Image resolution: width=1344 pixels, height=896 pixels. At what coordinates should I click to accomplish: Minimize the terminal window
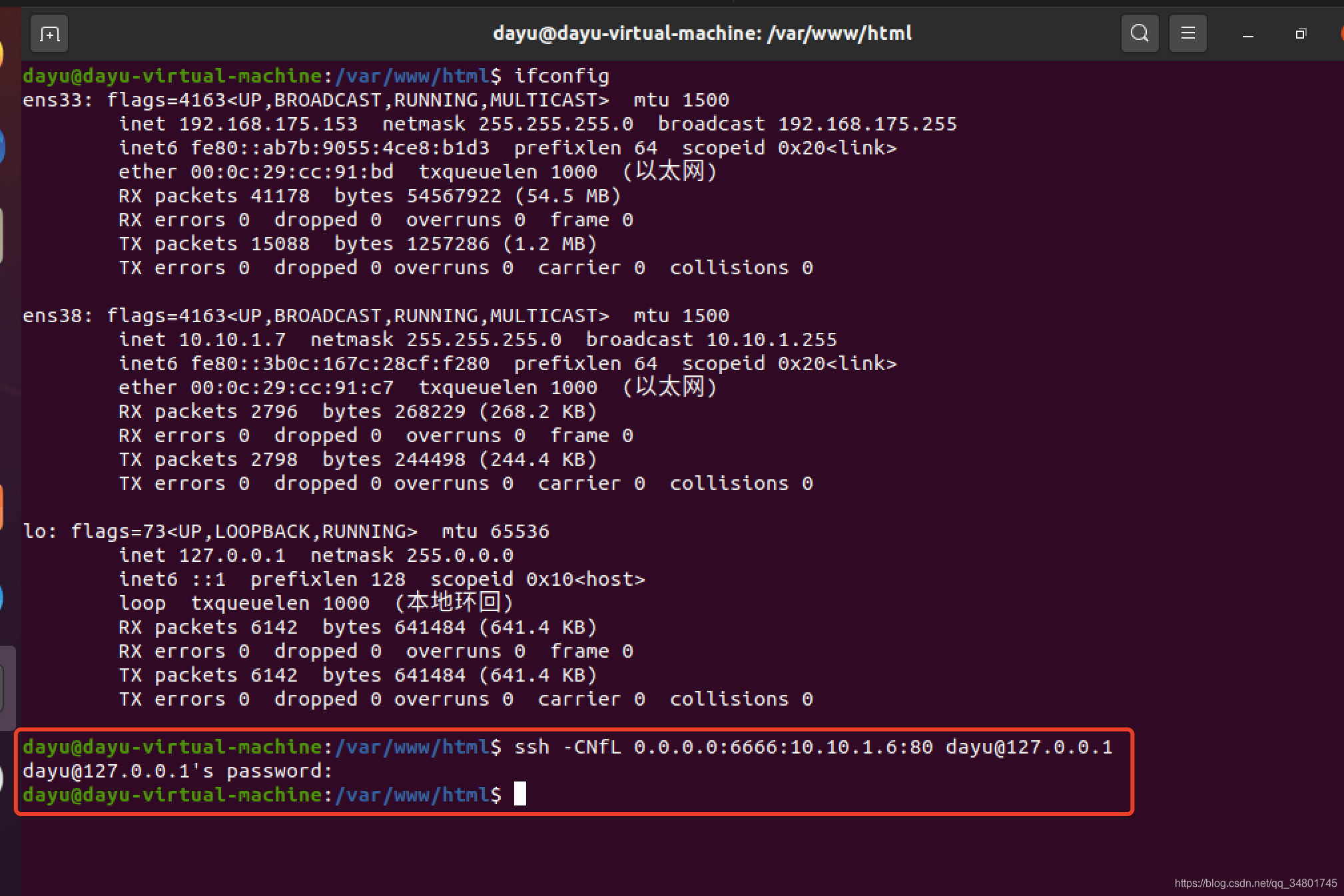coord(1248,34)
